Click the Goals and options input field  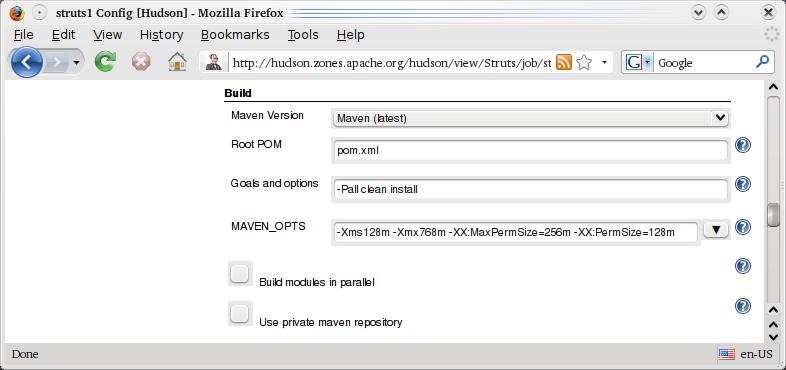530,190
